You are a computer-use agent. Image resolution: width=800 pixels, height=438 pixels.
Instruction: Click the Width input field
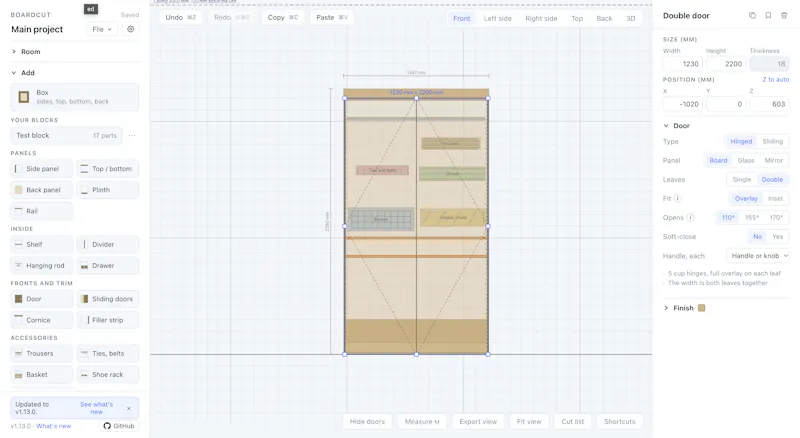pos(683,64)
